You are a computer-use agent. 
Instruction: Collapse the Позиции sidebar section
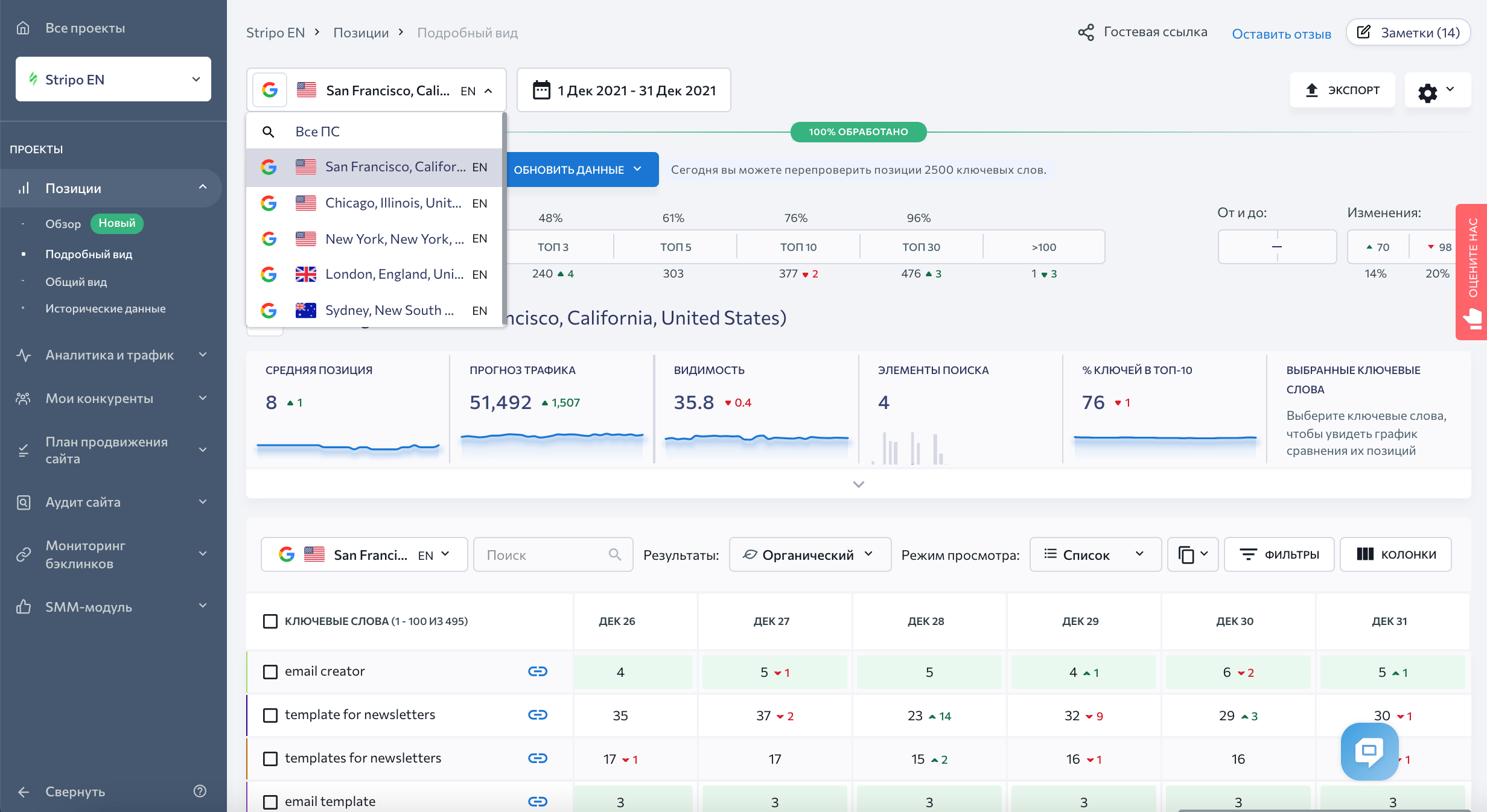point(203,188)
